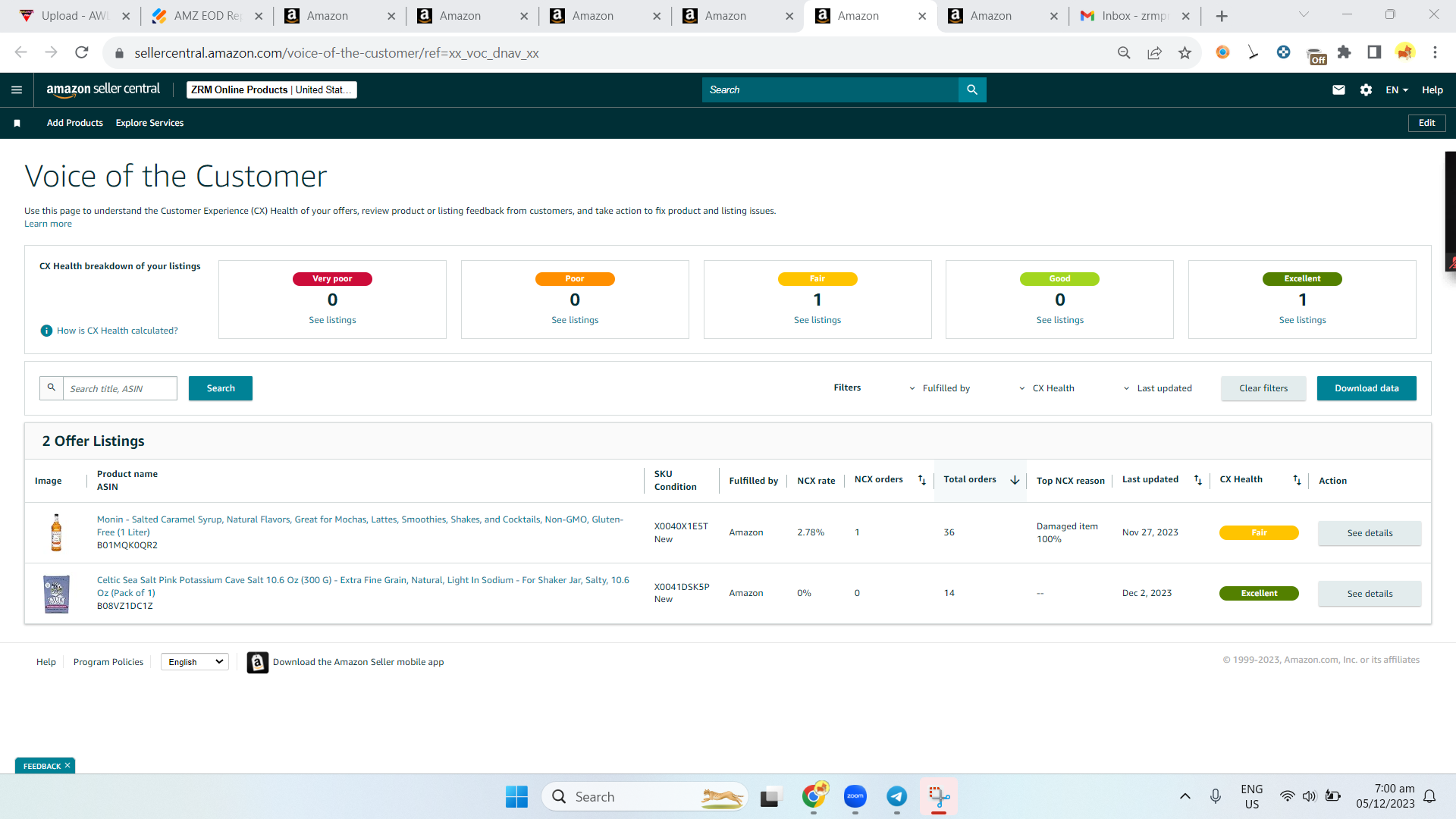Image resolution: width=1456 pixels, height=819 pixels.
Task: Click the Download data button
Action: coord(1367,388)
